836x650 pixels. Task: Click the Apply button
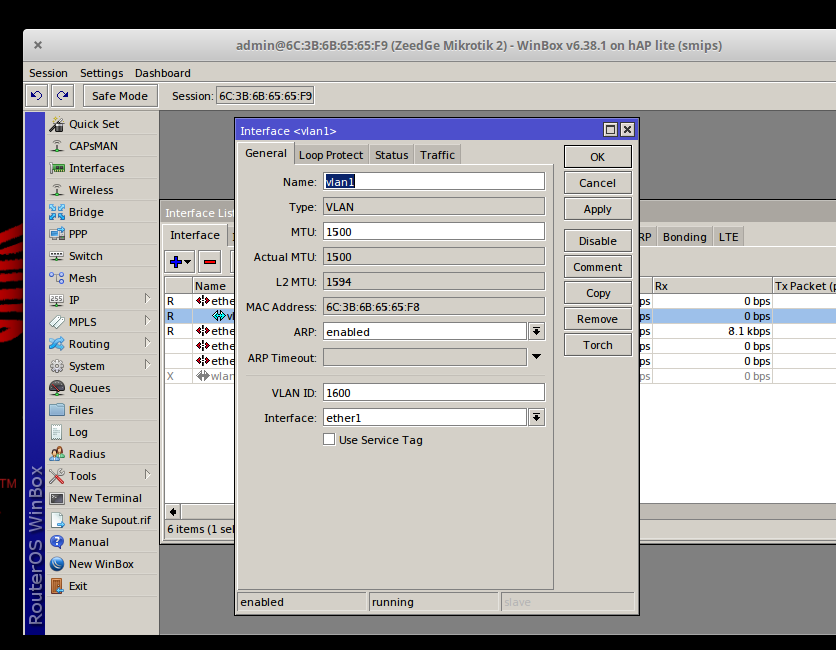(598, 209)
